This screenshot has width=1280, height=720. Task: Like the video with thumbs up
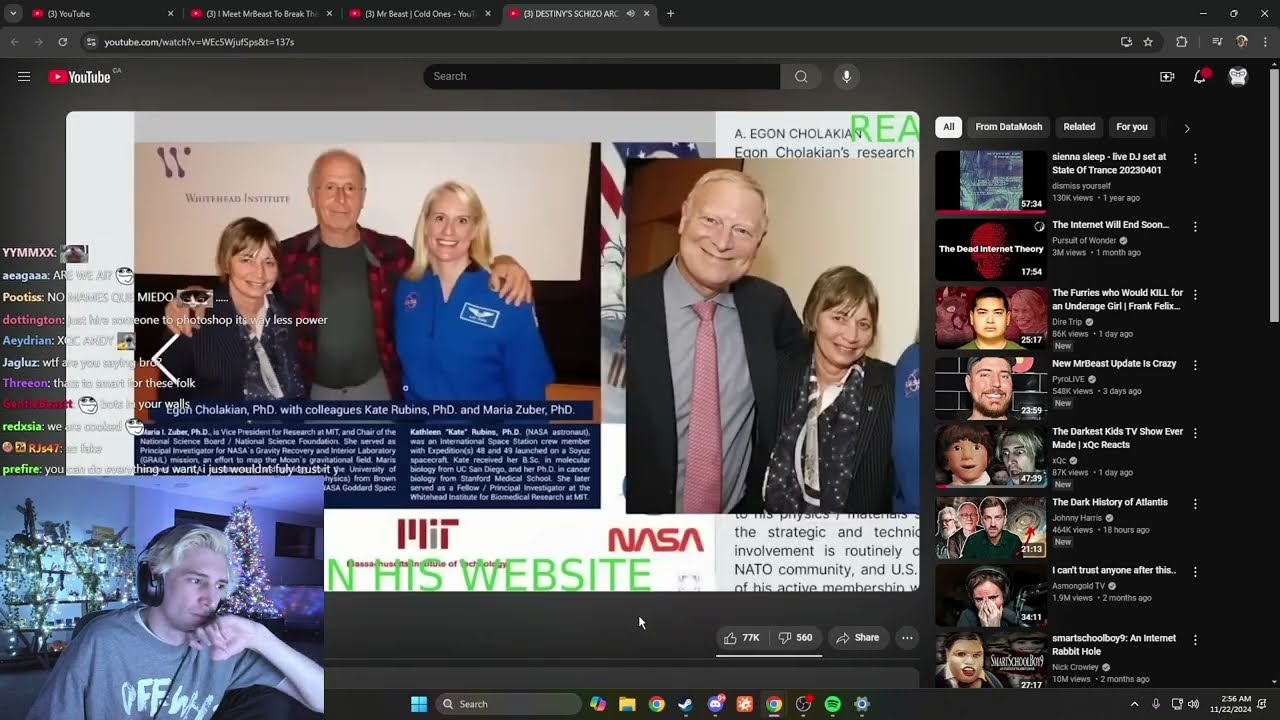[742, 638]
